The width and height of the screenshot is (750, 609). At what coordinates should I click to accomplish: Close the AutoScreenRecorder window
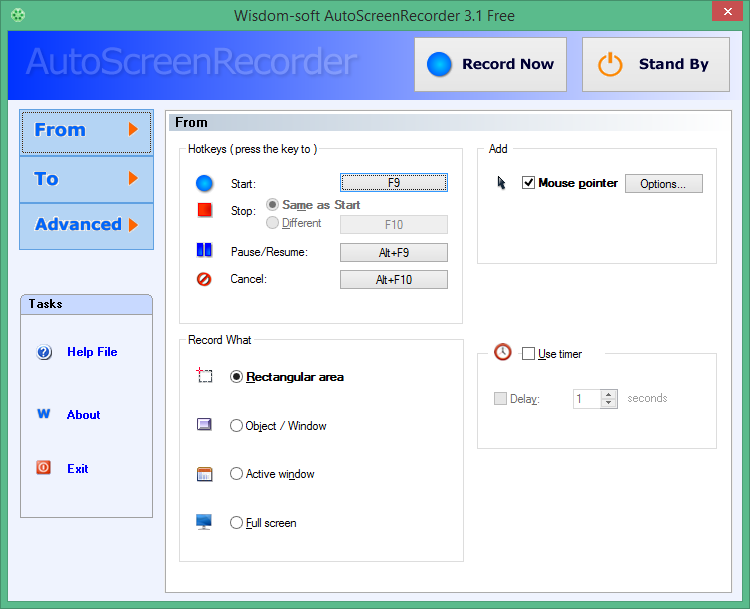coord(728,11)
